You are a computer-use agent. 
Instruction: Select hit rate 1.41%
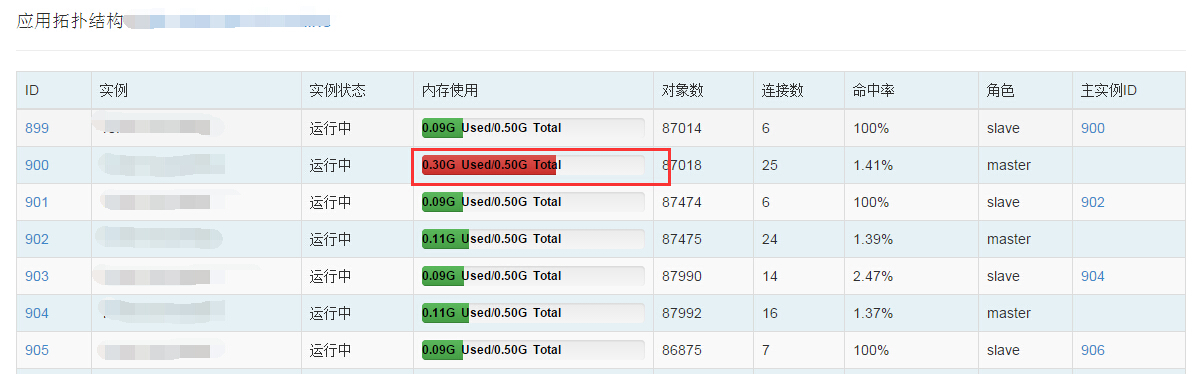(x=873, y=165)
